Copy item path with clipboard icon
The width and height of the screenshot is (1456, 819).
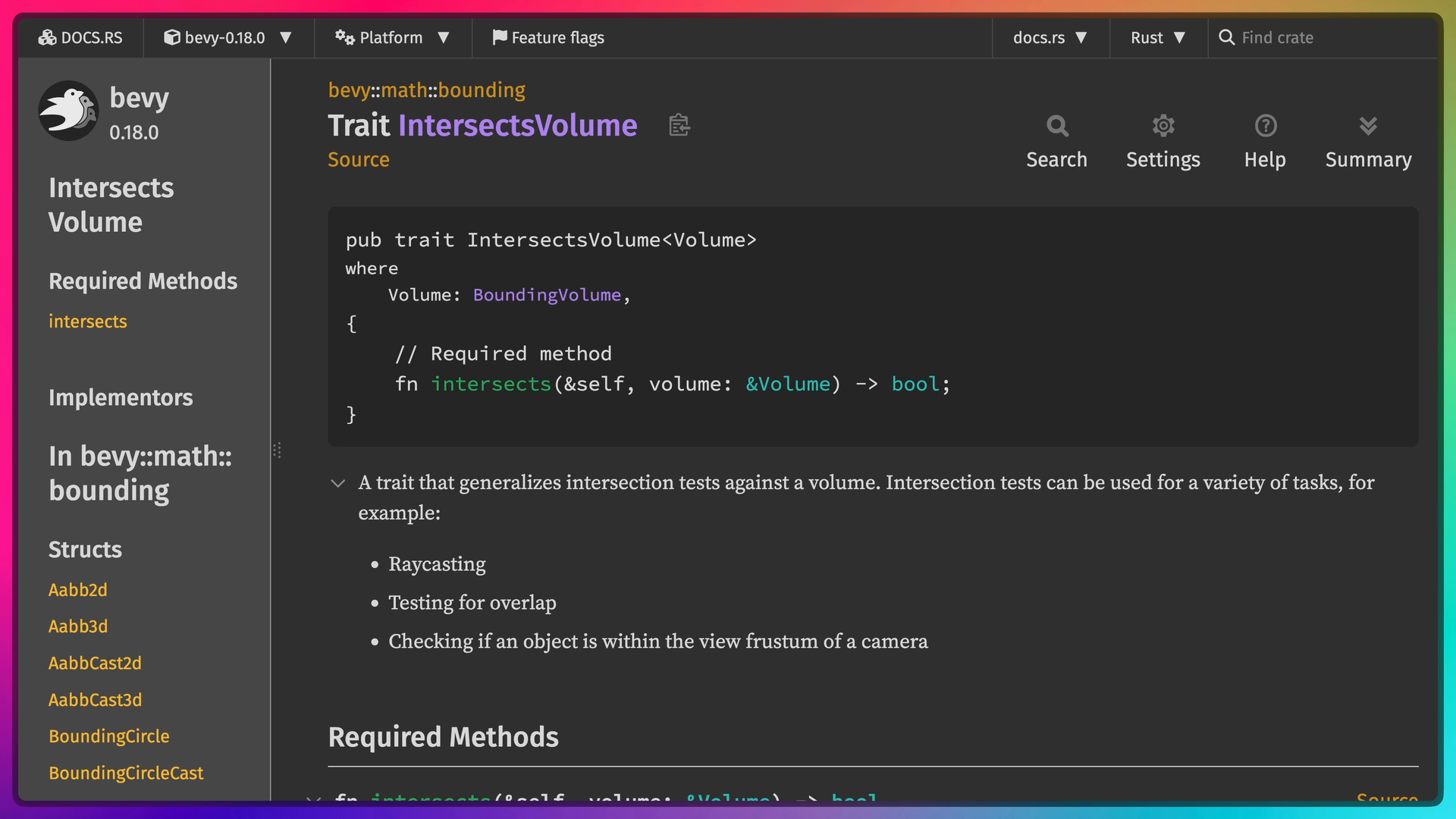[x=679, y=125]
